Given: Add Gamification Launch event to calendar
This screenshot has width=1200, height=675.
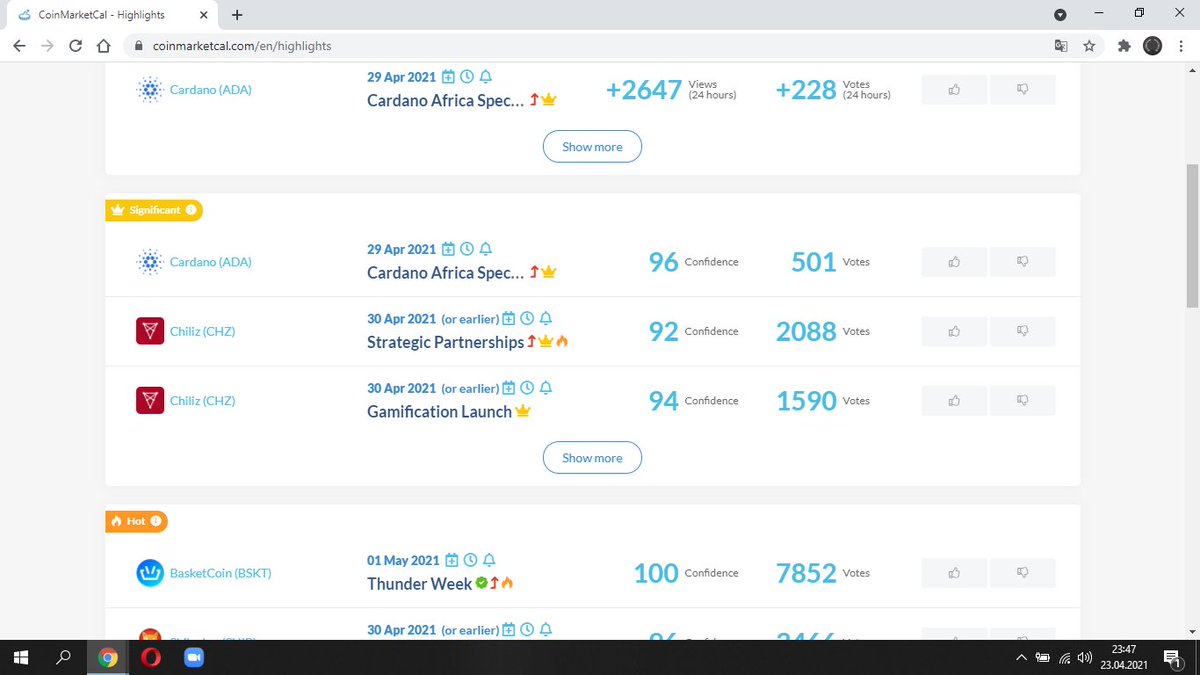Looking at the screenshot, I should tap(508, 388).
